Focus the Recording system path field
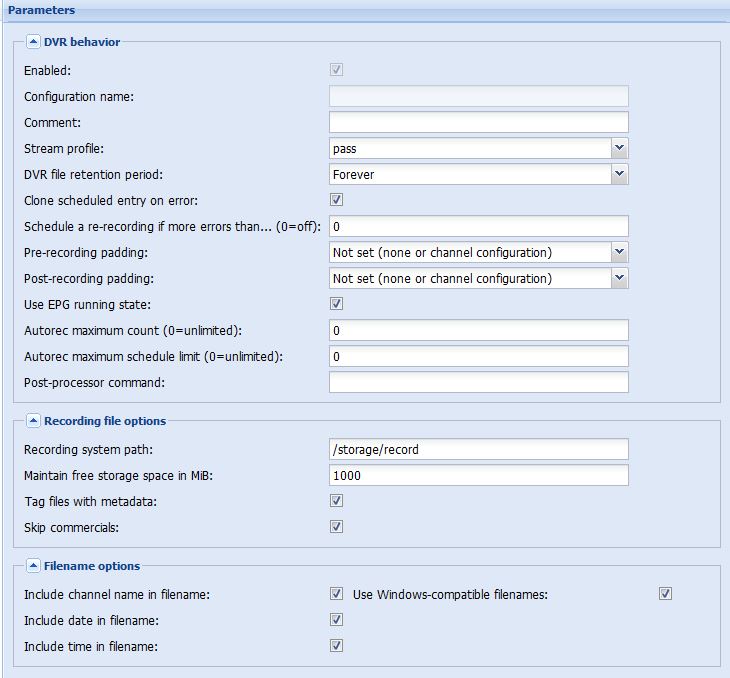Viewport: 730px width, 678px height. (478, 449)
